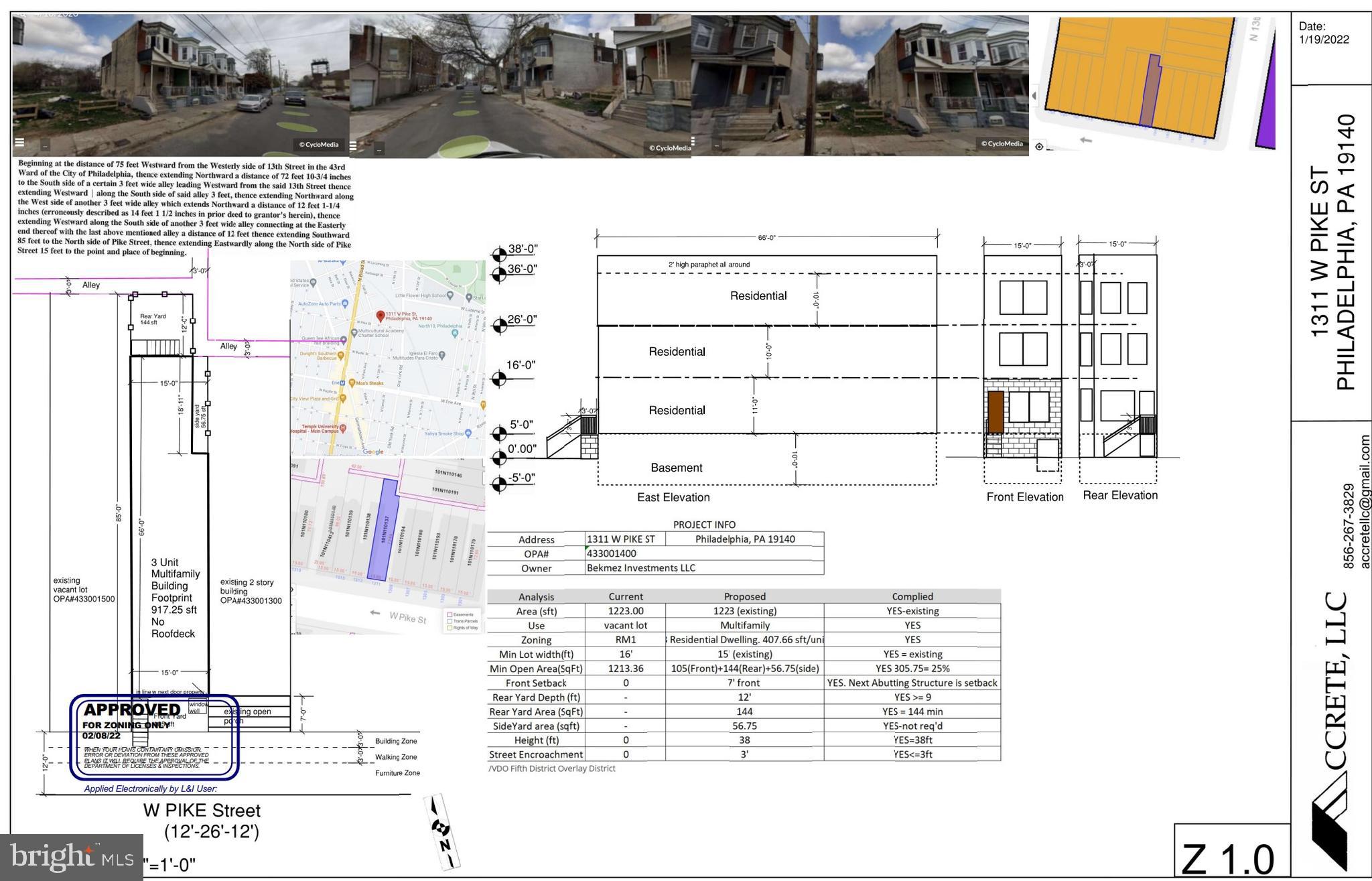Click red pin for 1311 W Pike St
This screenshot has height=881, width=1372.
(x=381, y=316)
